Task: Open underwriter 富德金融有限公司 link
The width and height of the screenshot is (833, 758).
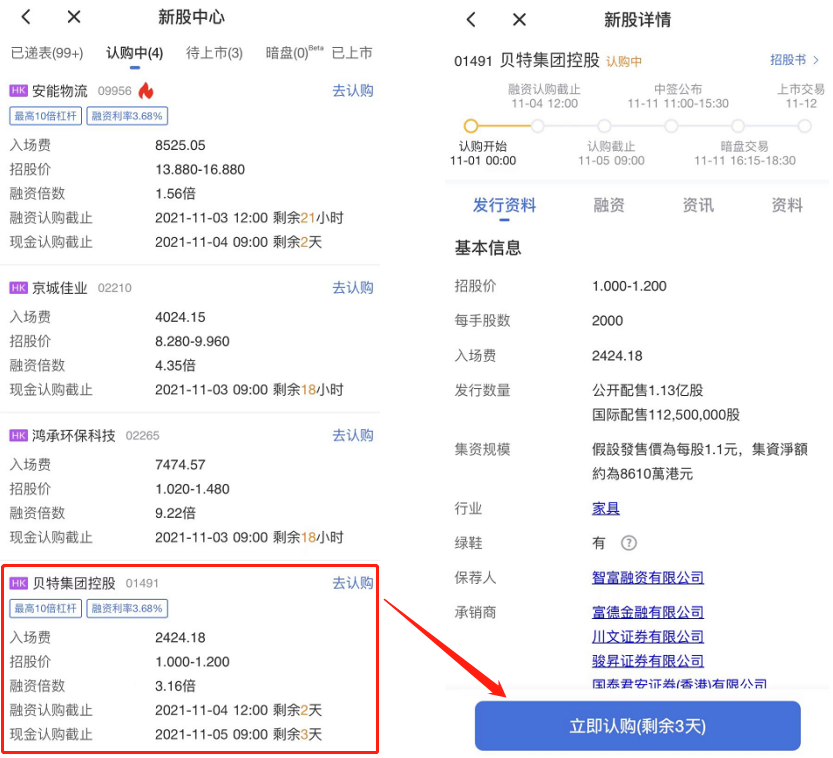Action: tap(648, 612)
